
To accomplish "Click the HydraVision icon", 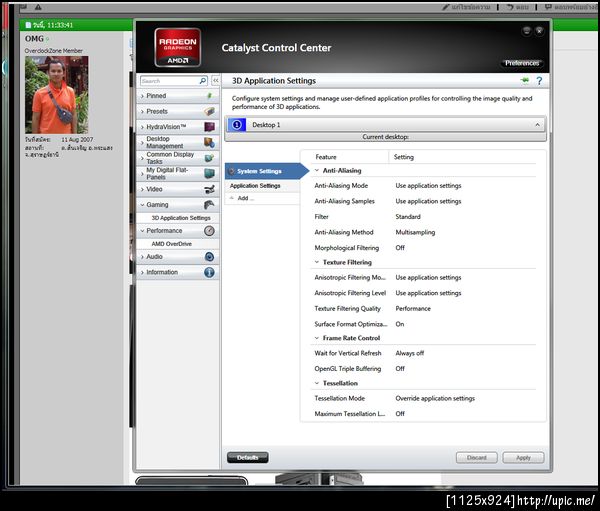I will tap(209, 127).
